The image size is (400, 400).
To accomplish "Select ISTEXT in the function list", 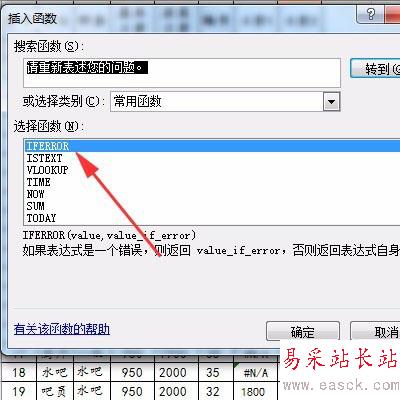I will (213, 158).
